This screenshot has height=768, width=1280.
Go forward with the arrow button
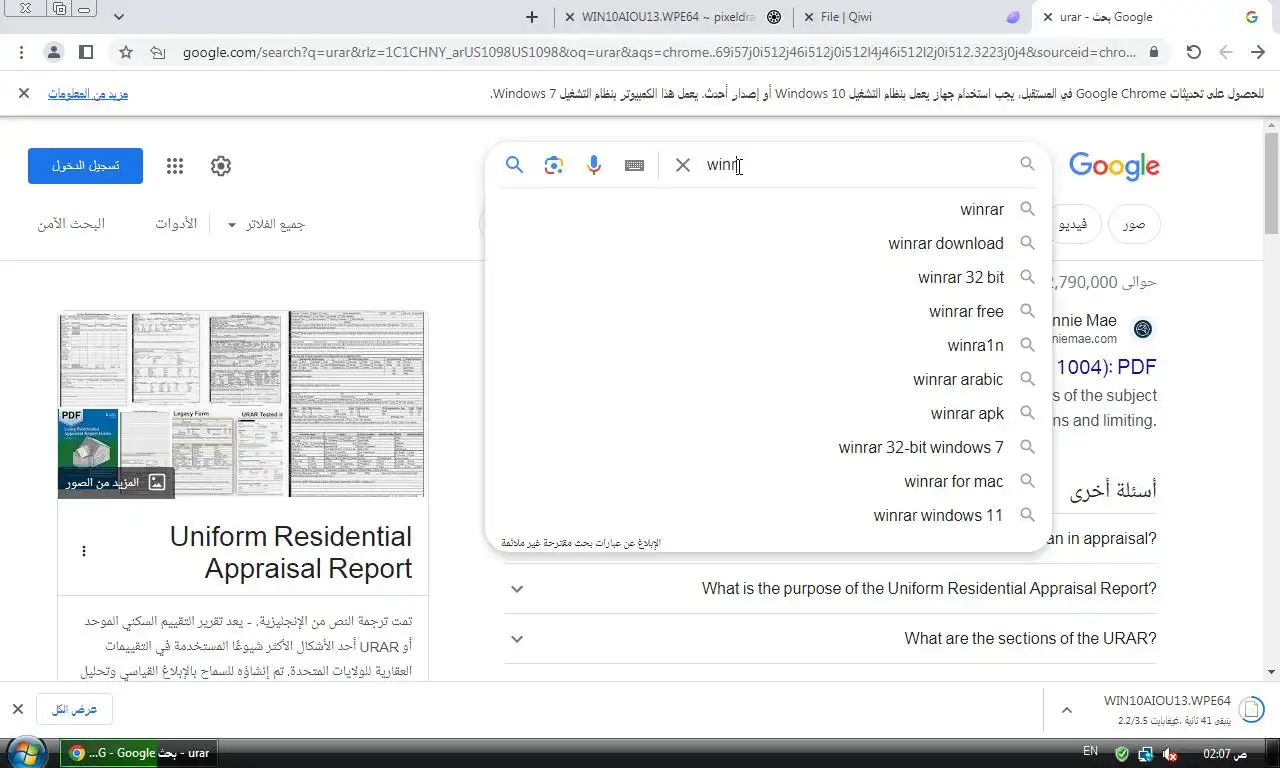coord(1226,52)
